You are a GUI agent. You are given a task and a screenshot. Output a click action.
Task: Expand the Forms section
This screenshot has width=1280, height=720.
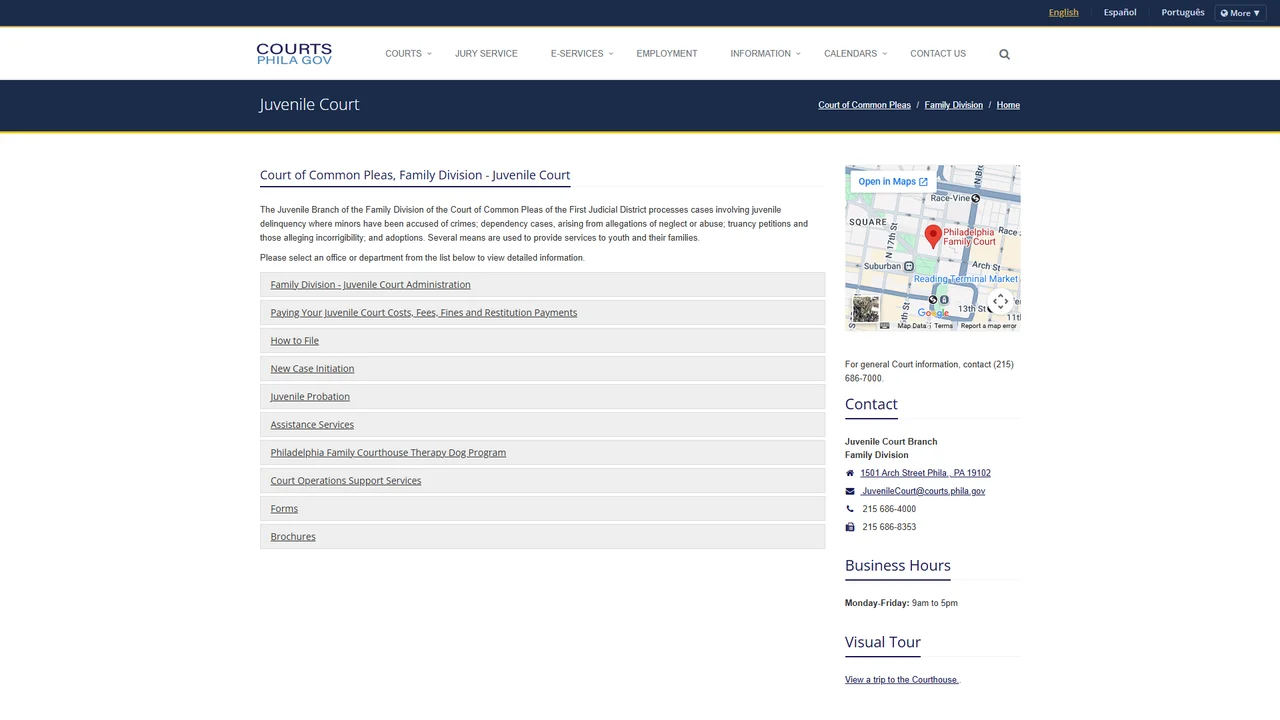coord(542,509)
